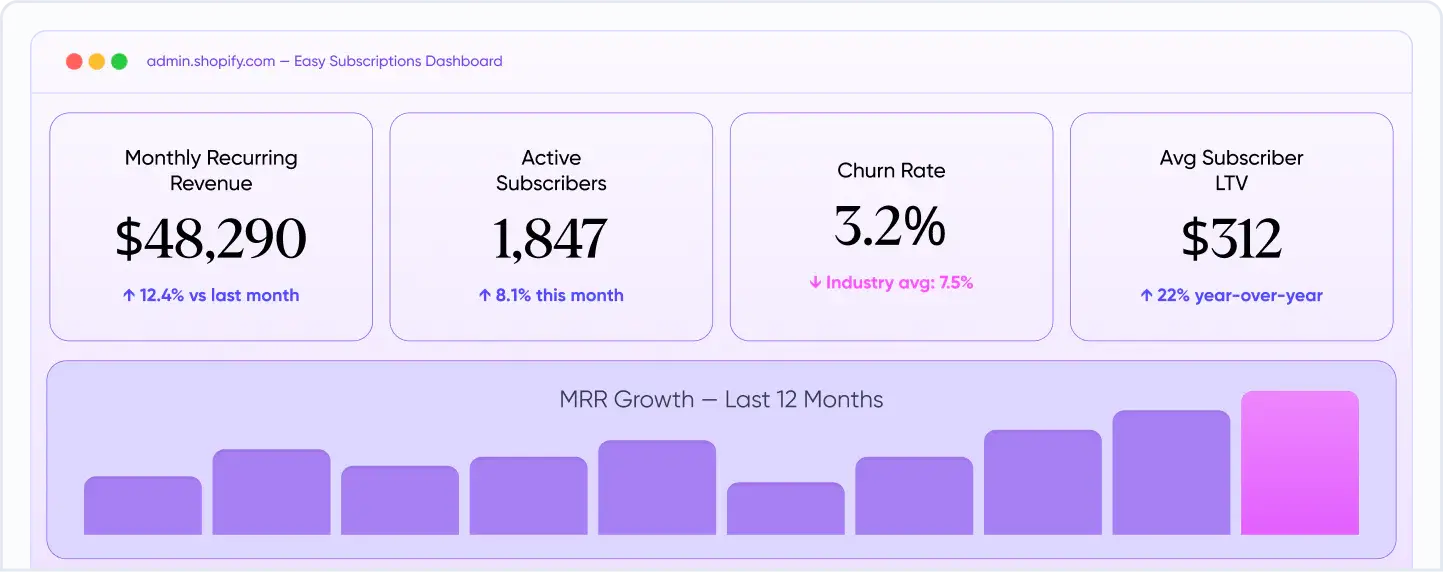
Task: Click the red close window dot
Action: (x=74, y=61)
